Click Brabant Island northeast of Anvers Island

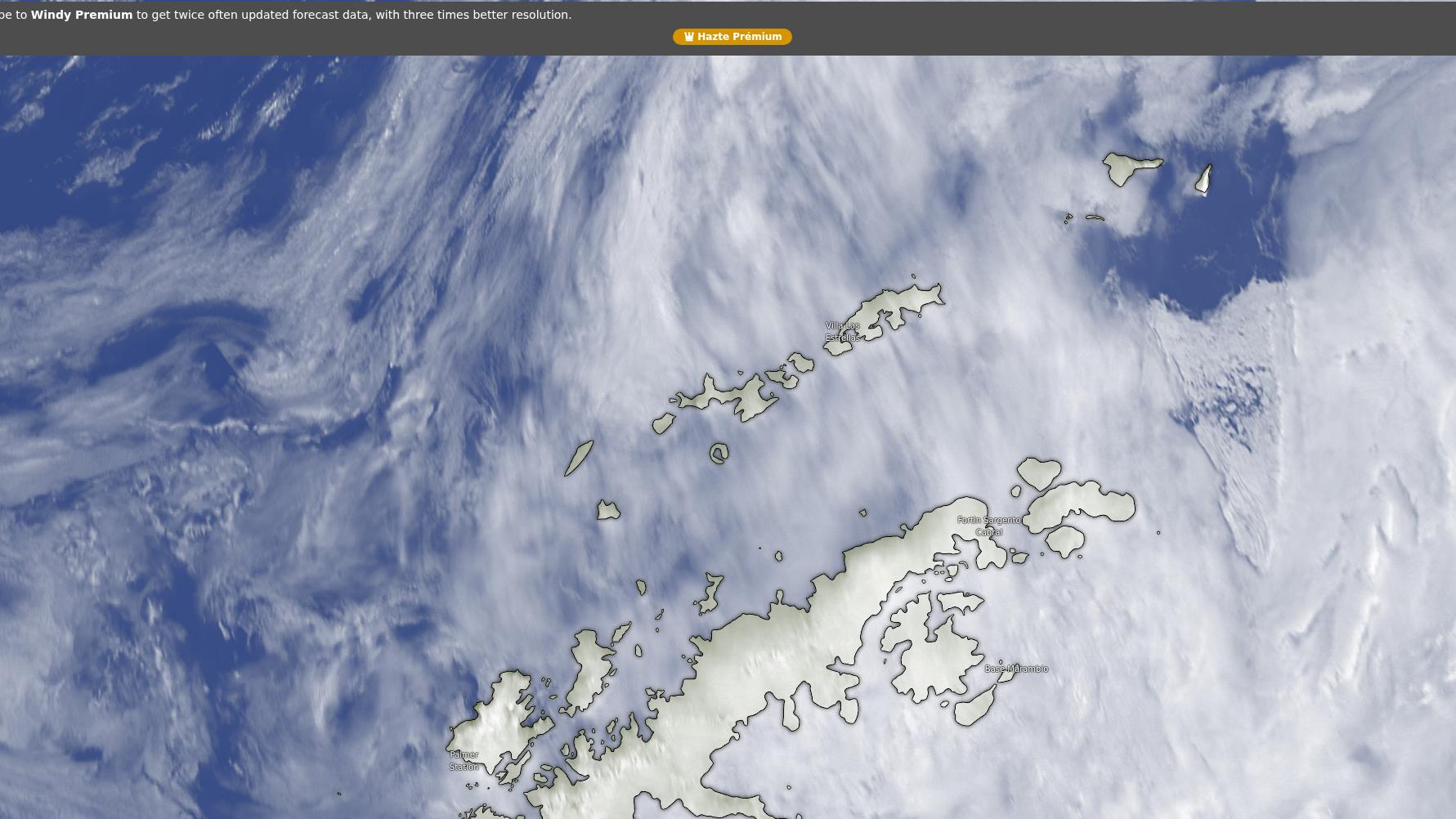pos(588,666)
